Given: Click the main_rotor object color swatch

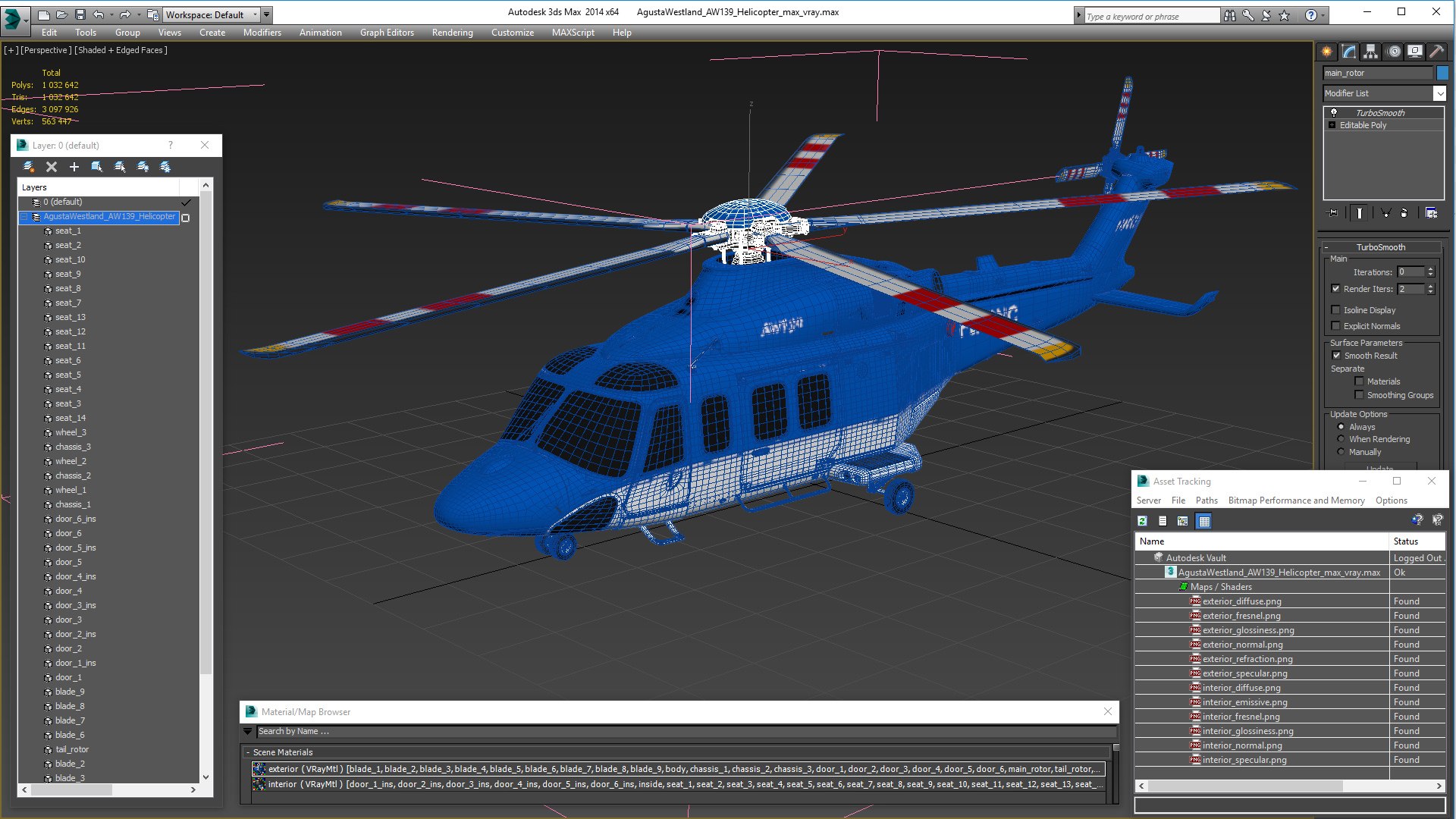Looking at the screenshot, I should [1442, 73].
